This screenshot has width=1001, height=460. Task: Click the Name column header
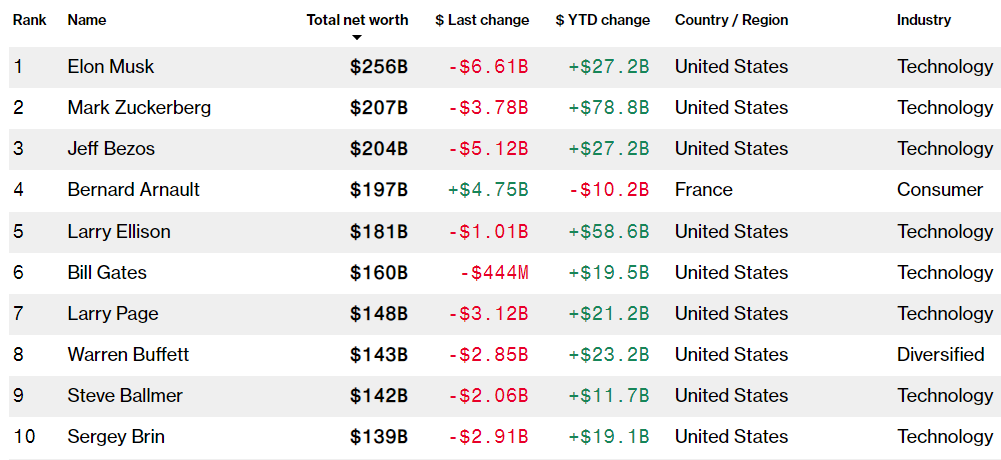tap(87, 20)
